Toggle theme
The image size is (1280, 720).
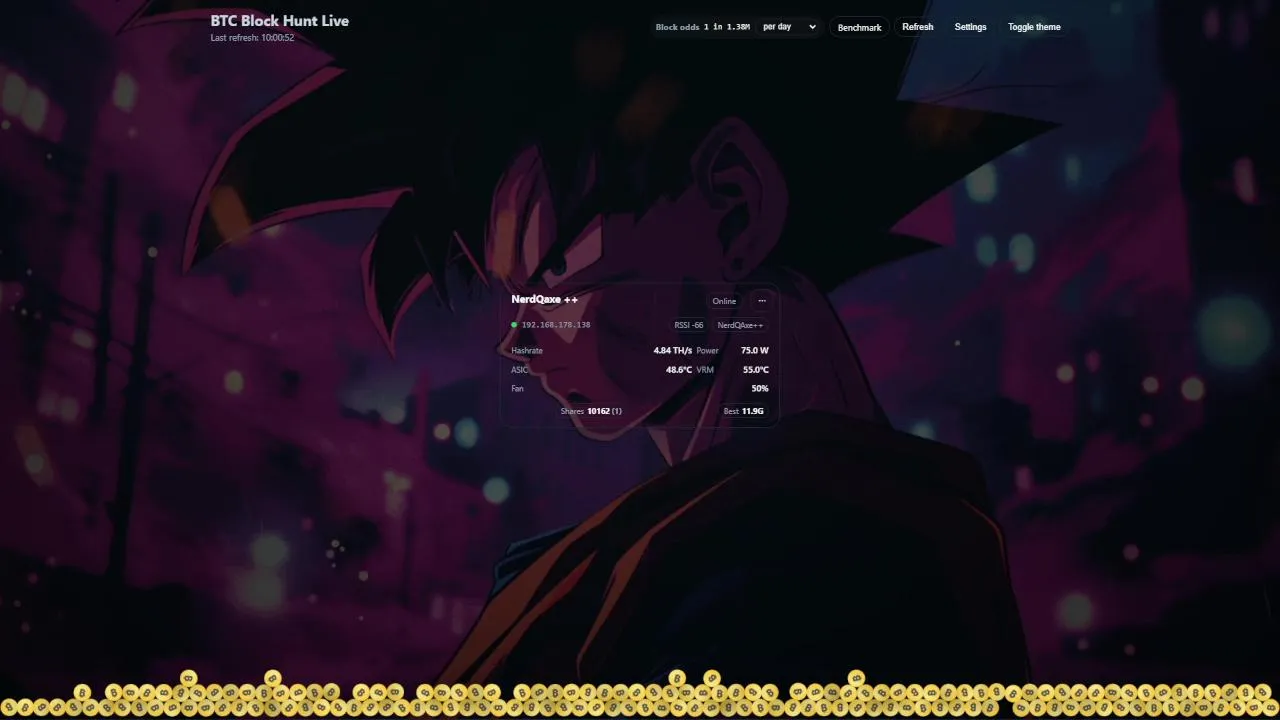pos(1034,27)
